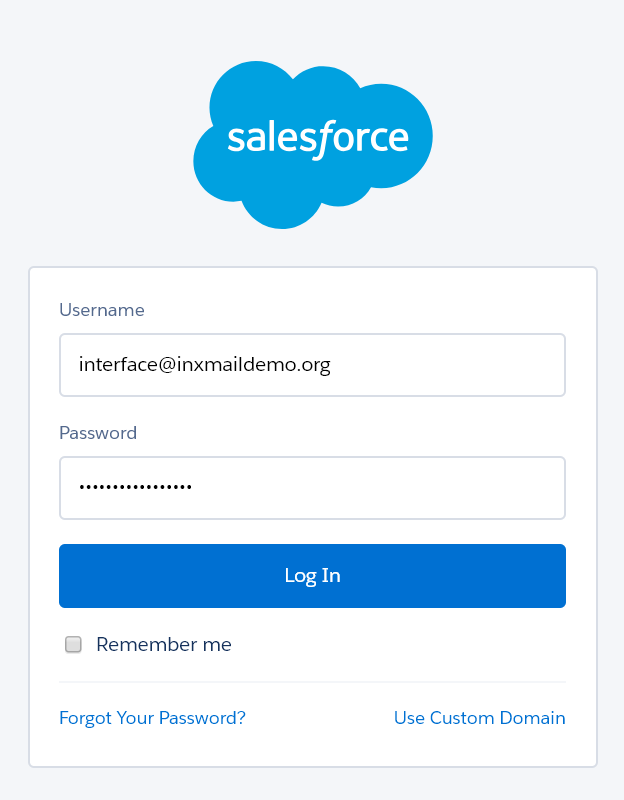Tick the Remember me checkbox

tap(73, 644)
